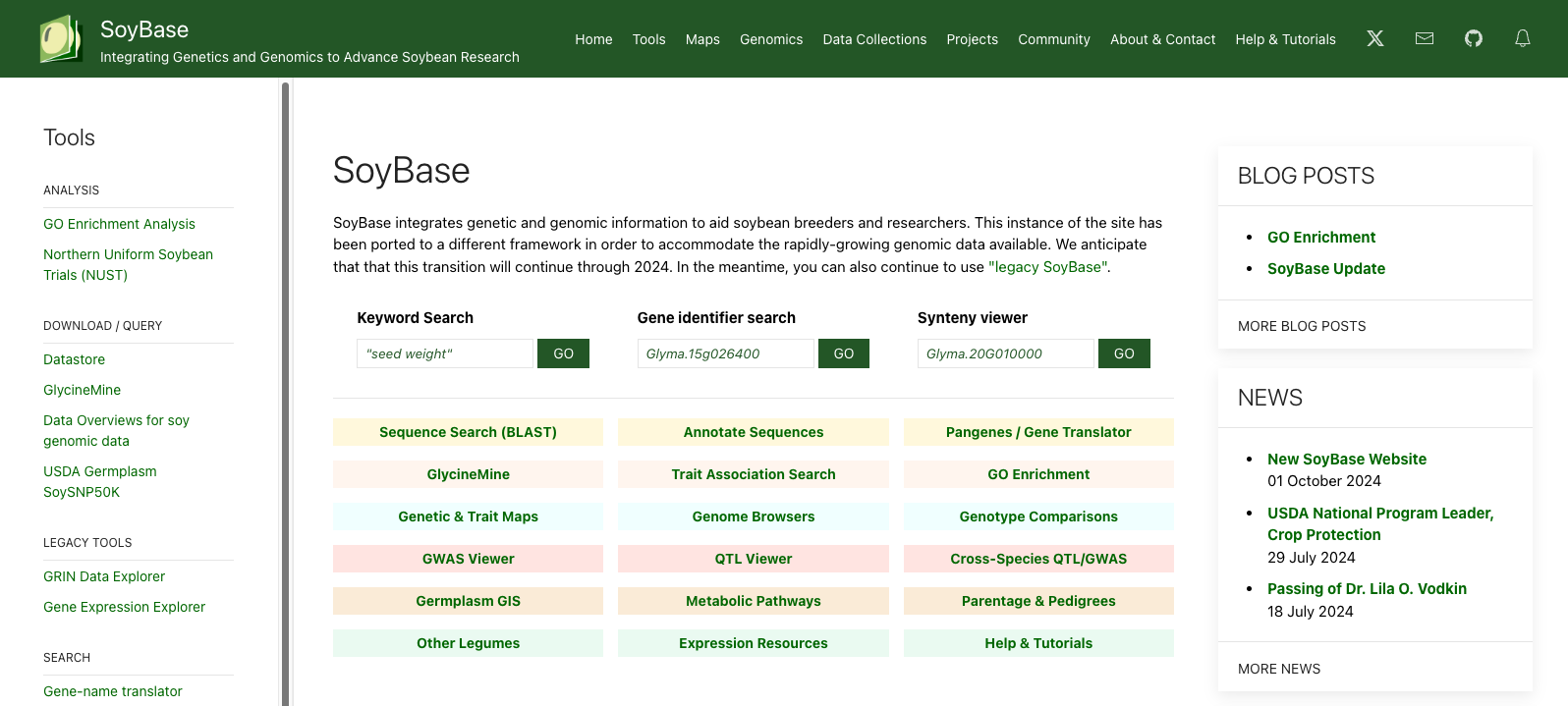This screenshot has width=1568, height=706.
Task: Click inside the Keyword Search input field
Action: pos(445,353)
